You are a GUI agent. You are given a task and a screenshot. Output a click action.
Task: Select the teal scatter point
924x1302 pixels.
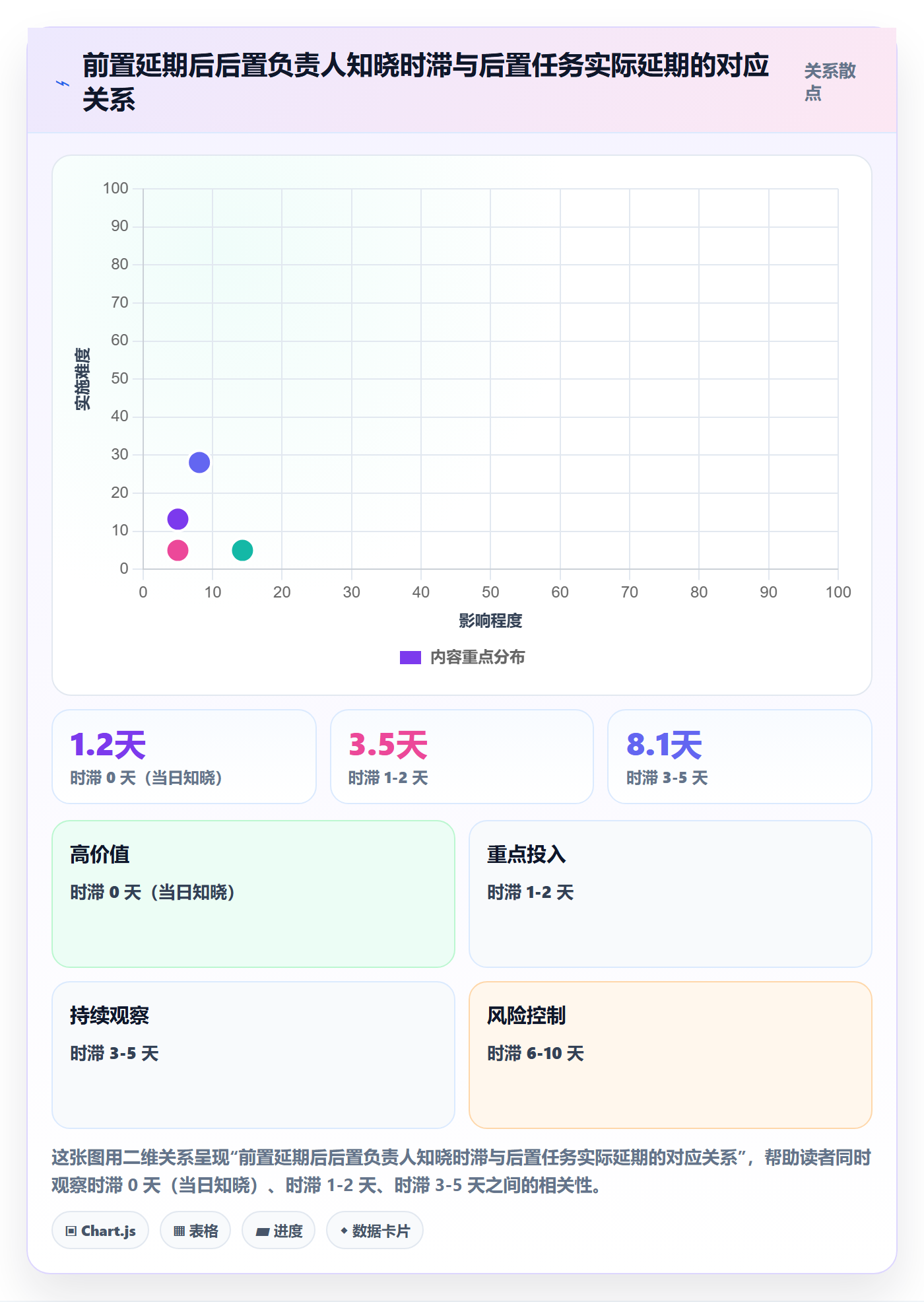242,550
